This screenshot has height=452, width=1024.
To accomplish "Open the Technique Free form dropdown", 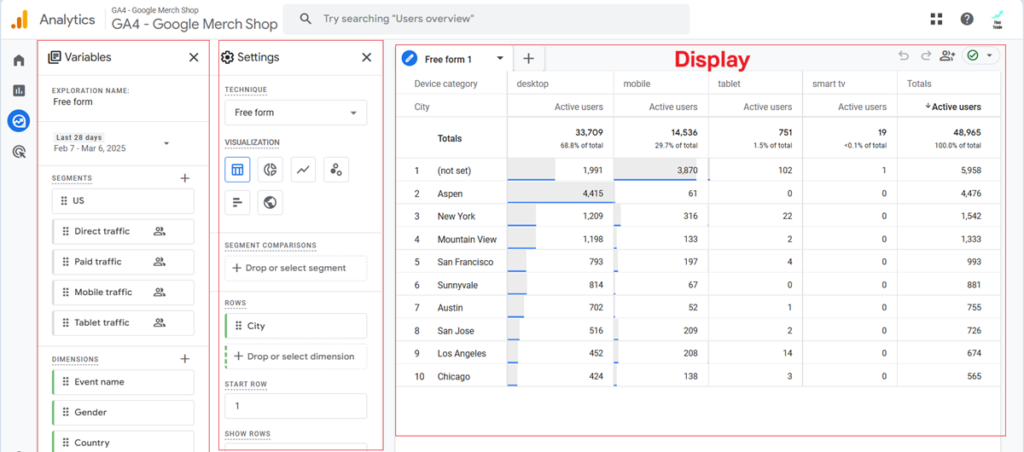I will pyautogui.click(x=296, y=112).
